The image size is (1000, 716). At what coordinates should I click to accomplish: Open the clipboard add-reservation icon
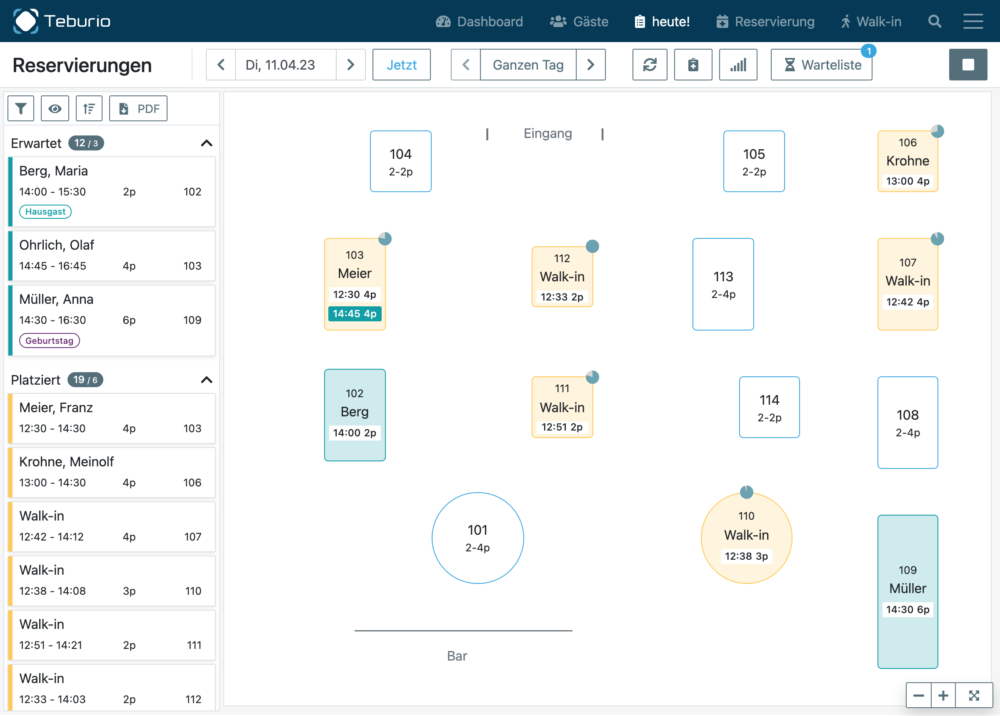tap(692, 65)
